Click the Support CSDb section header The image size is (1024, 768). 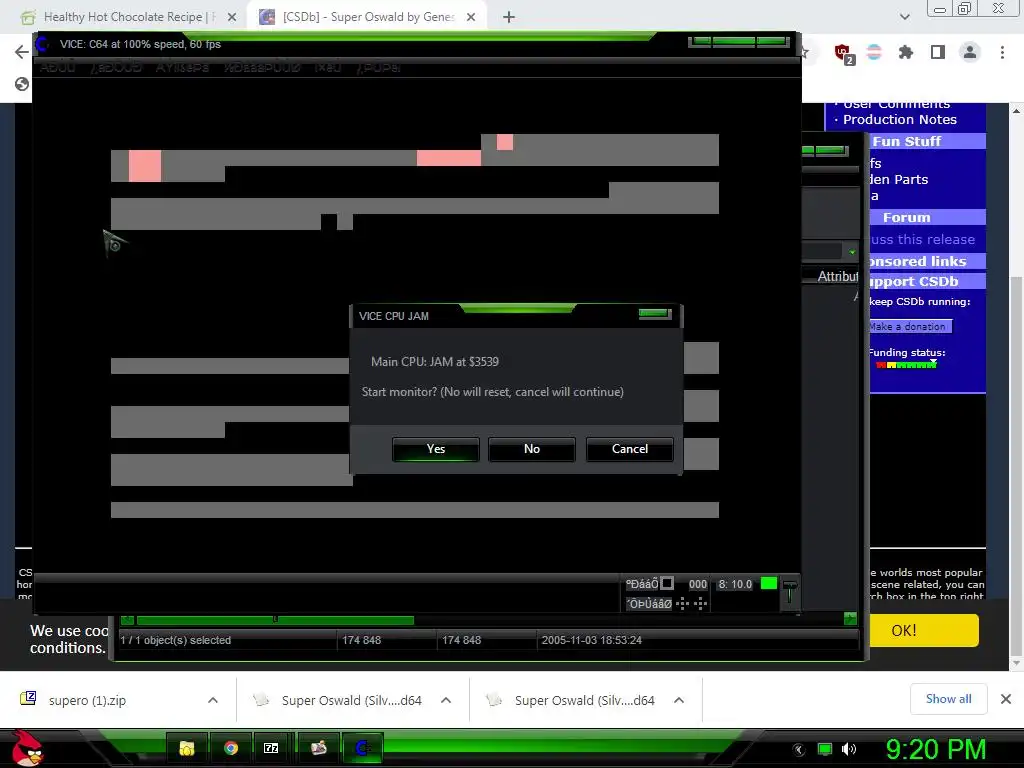pos(927,281)
